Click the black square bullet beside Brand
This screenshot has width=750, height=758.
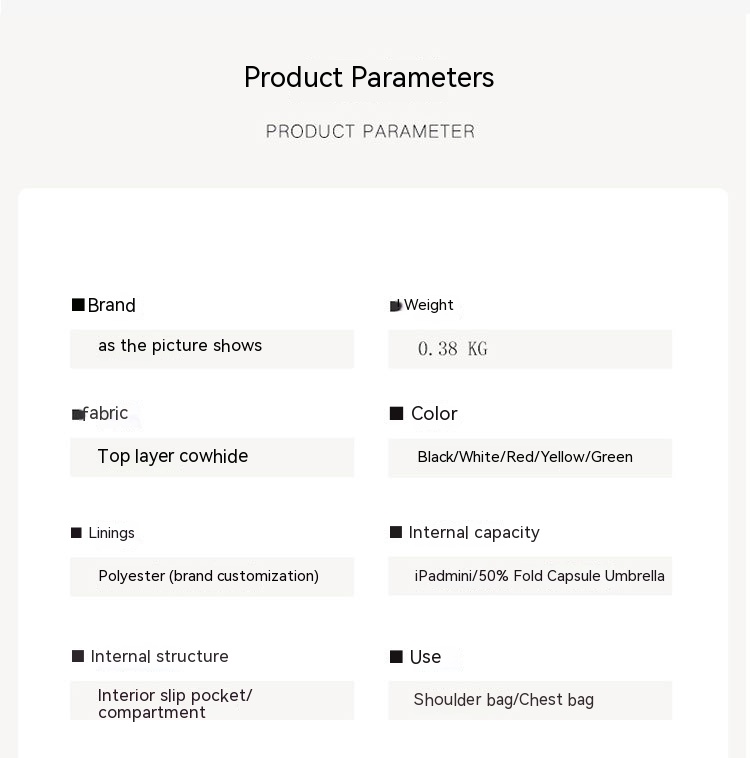point(78,305)
